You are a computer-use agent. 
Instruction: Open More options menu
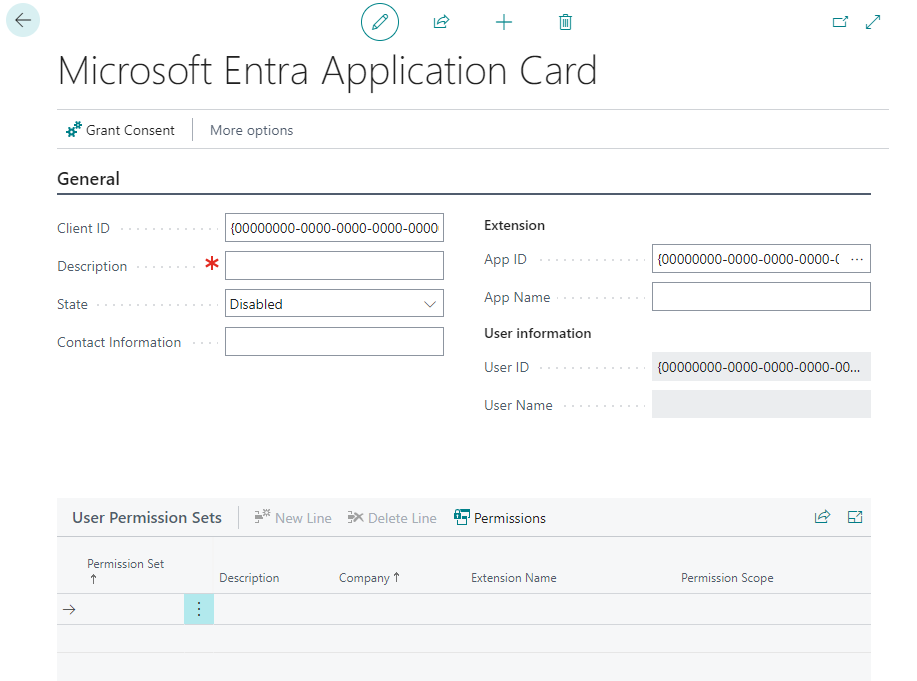click(x=251, y=130)
